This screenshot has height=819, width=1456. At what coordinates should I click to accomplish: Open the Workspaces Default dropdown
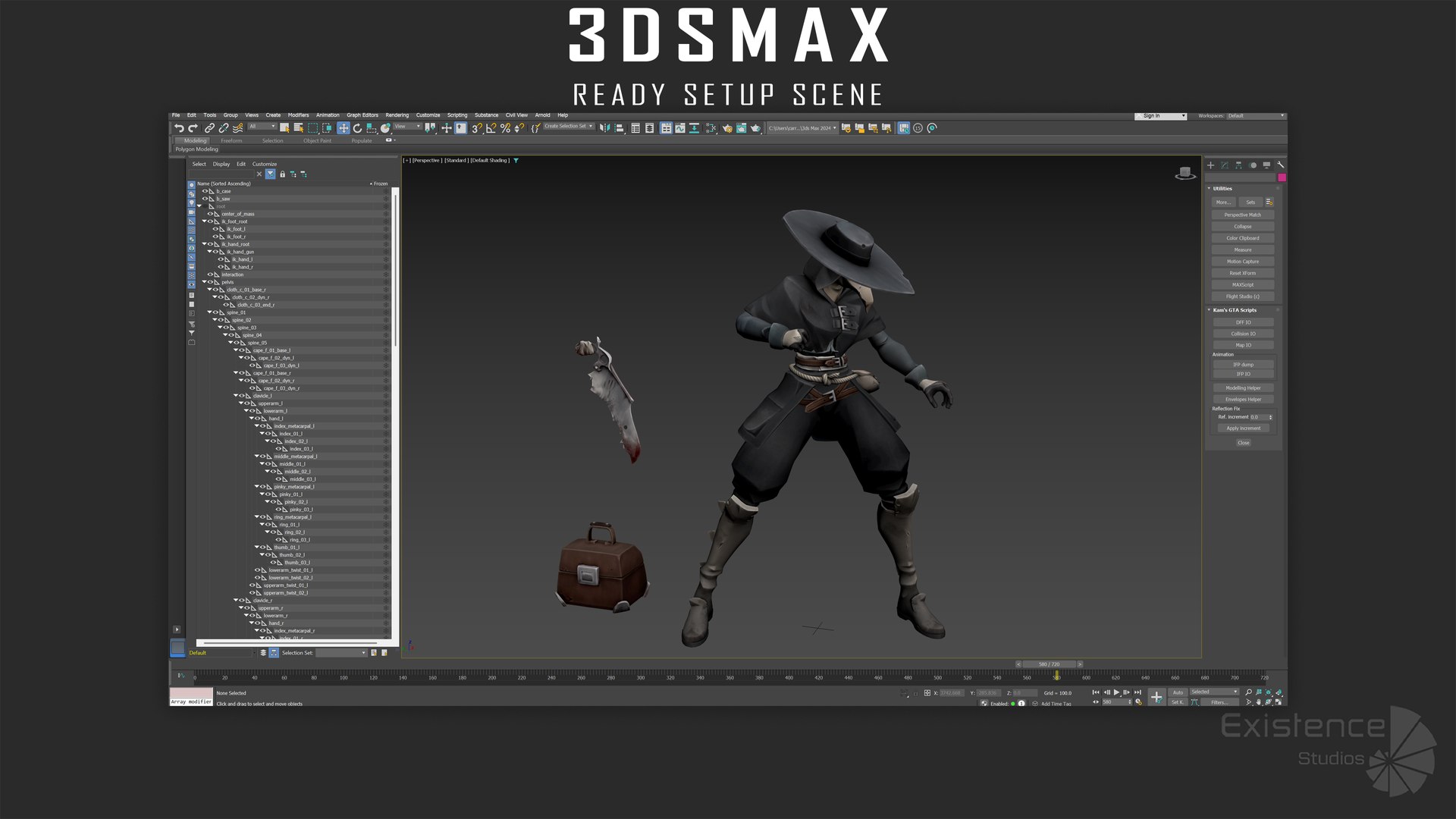pos(1256,116)
